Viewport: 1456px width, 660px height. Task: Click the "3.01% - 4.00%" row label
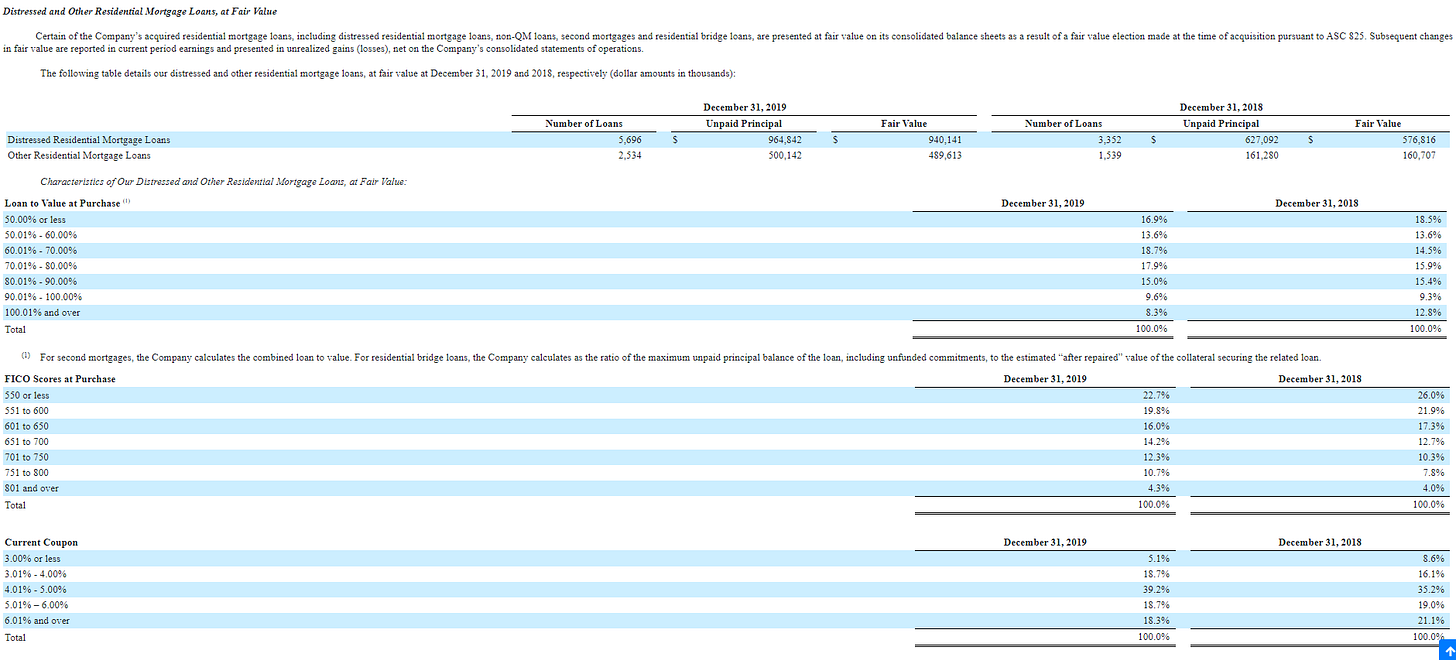point(36,574)
